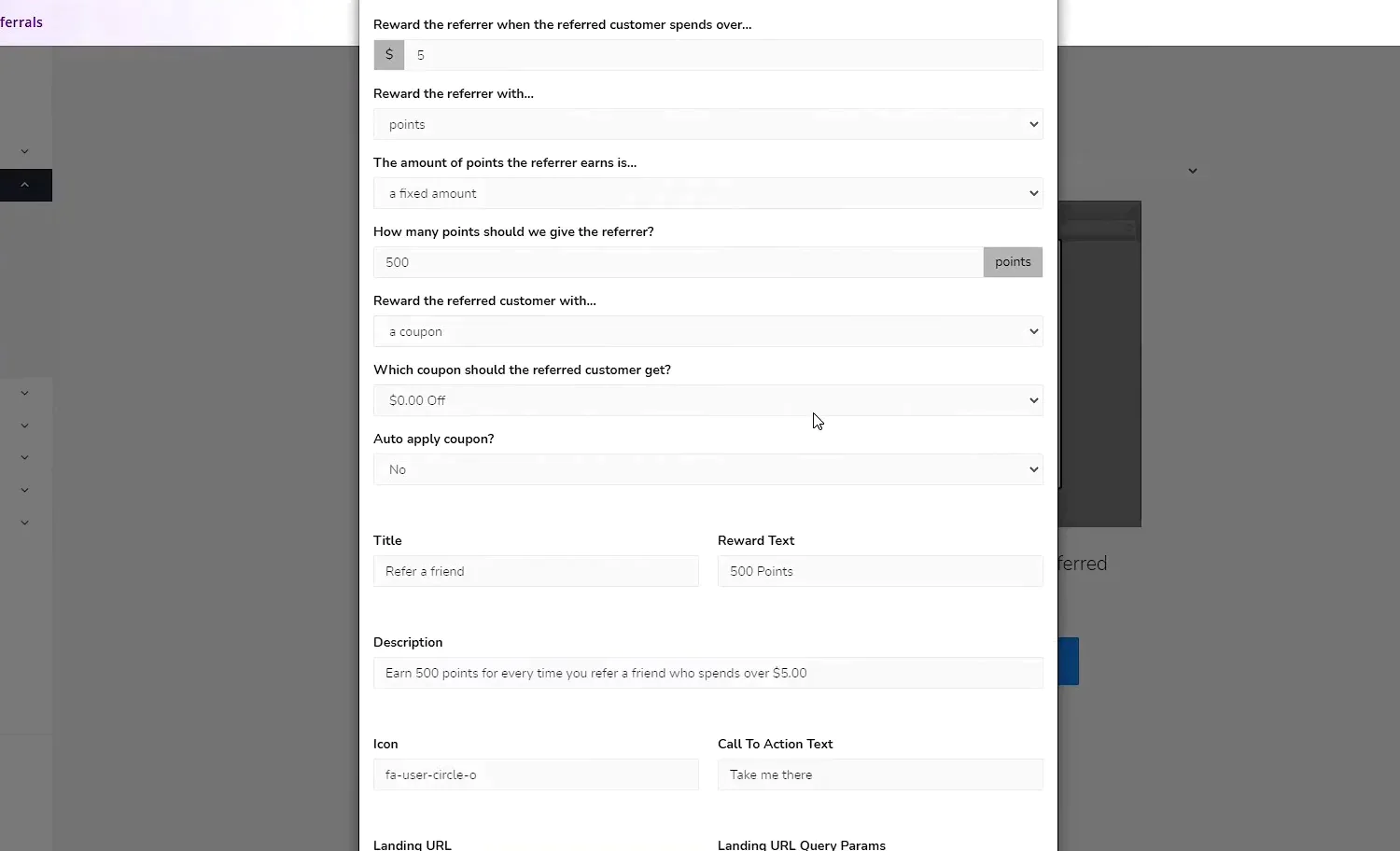The width and height of the screenshot is (1400, 851).
Task: Edit the Title field "Refer a friend"
Action: [536, 571]
